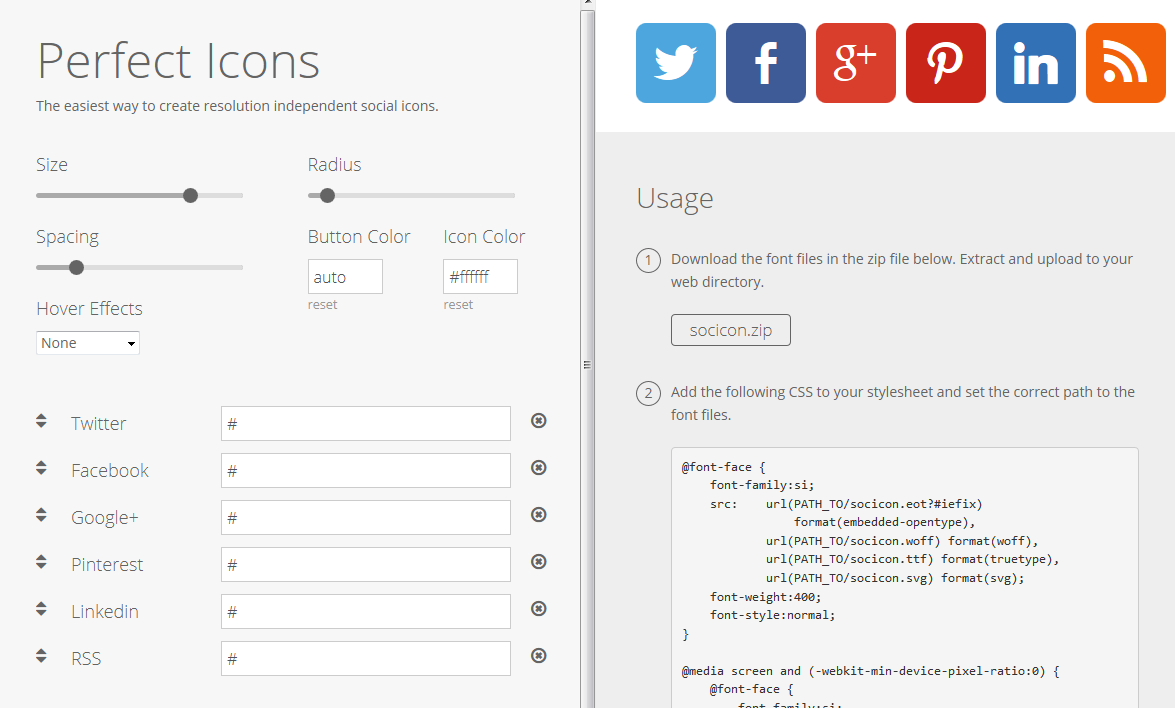The width and height of the screenshot is (1175, 708).
Task: Click the Google+ icon preview
Action: point(855,62)
